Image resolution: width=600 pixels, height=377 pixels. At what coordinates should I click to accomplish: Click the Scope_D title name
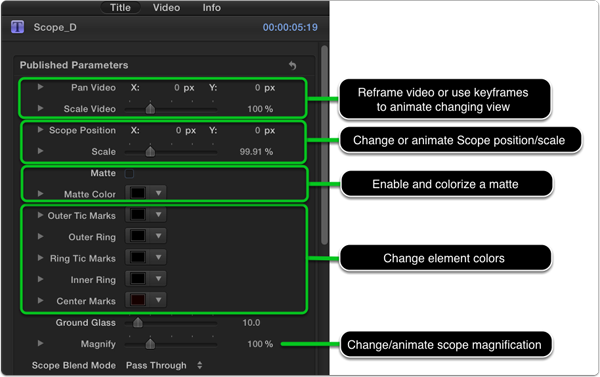click(x=55, y=27)
